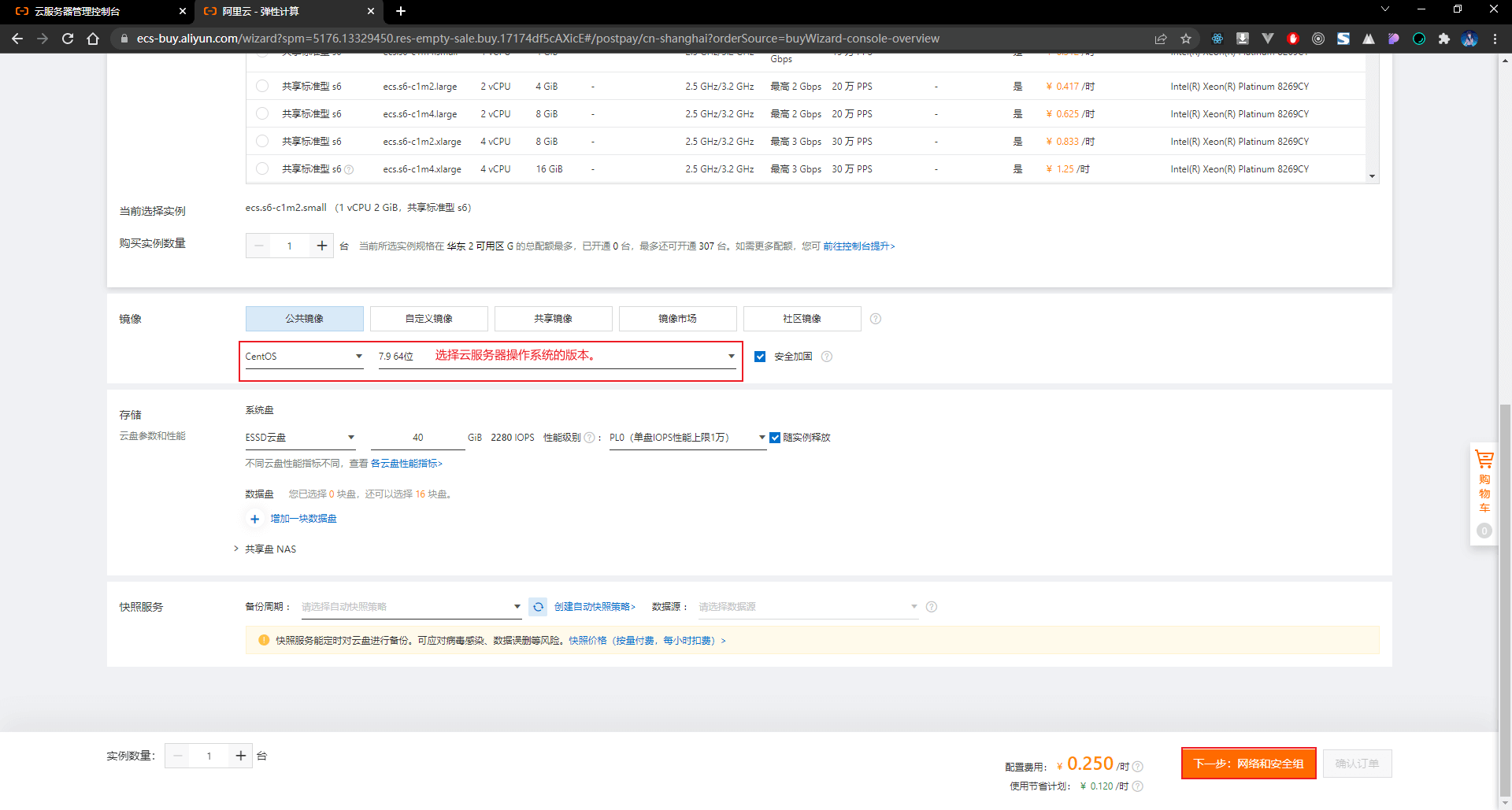Switch to the 镜像市场 tab
The height and width of the screenshot is (810, 1512).
pyautogui.click(x=678, y=319)
